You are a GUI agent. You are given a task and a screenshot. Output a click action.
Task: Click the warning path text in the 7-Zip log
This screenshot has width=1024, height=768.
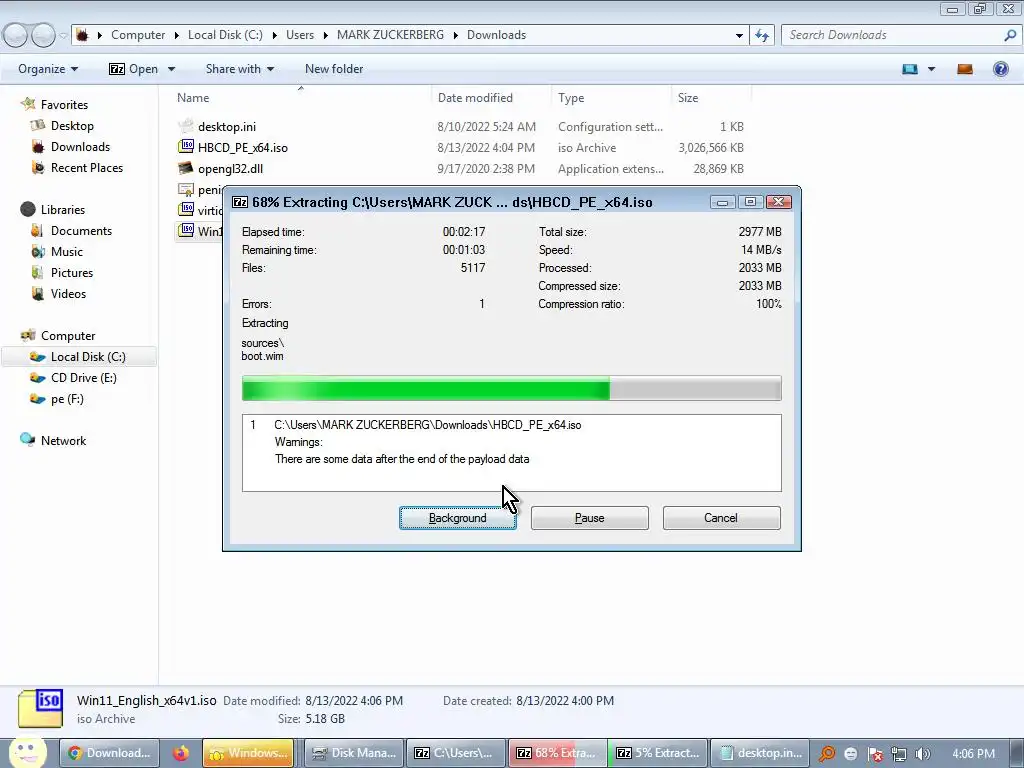428,425
